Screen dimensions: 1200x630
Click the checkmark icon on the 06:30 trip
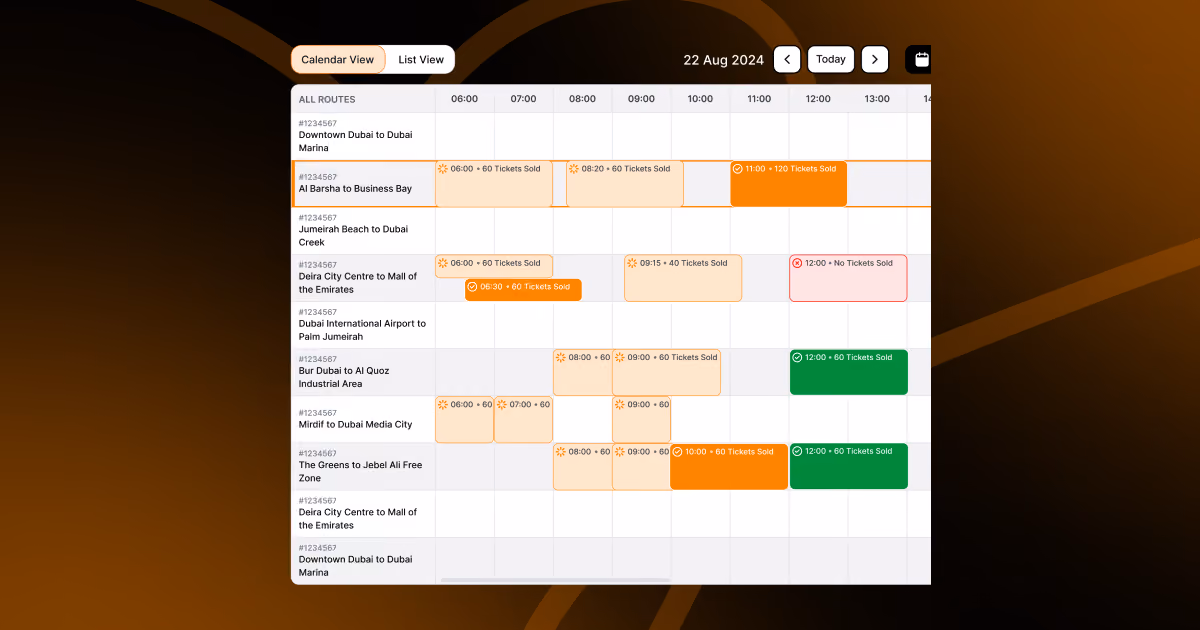pos(473,287)
